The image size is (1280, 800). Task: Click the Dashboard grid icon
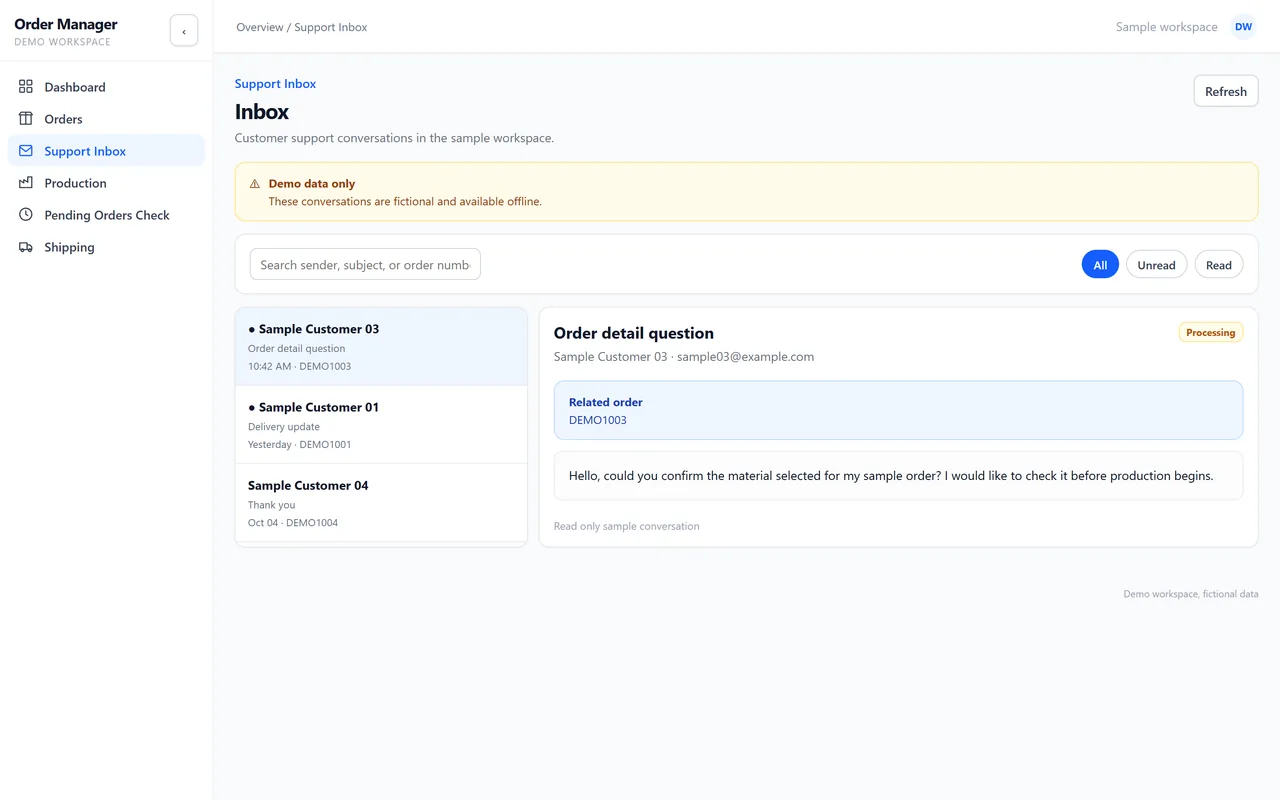pos(26,87)
